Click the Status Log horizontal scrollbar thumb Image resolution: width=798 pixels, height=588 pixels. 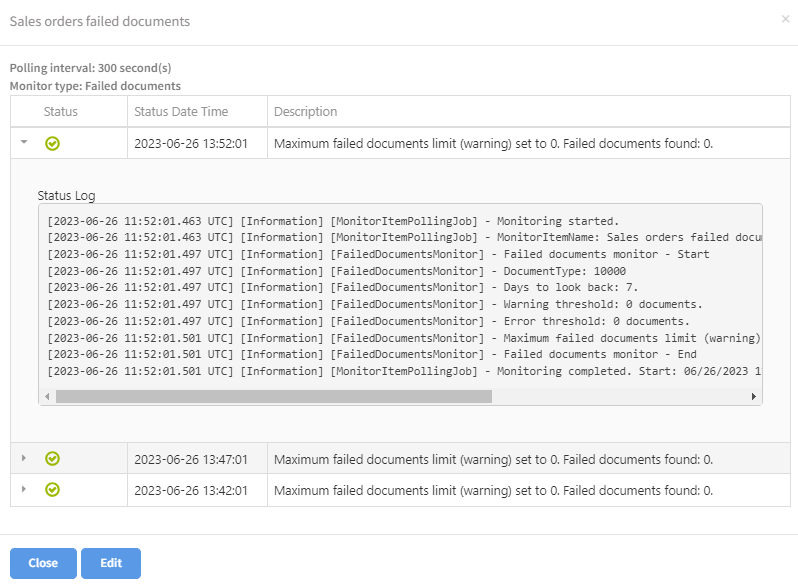(273, 396)
